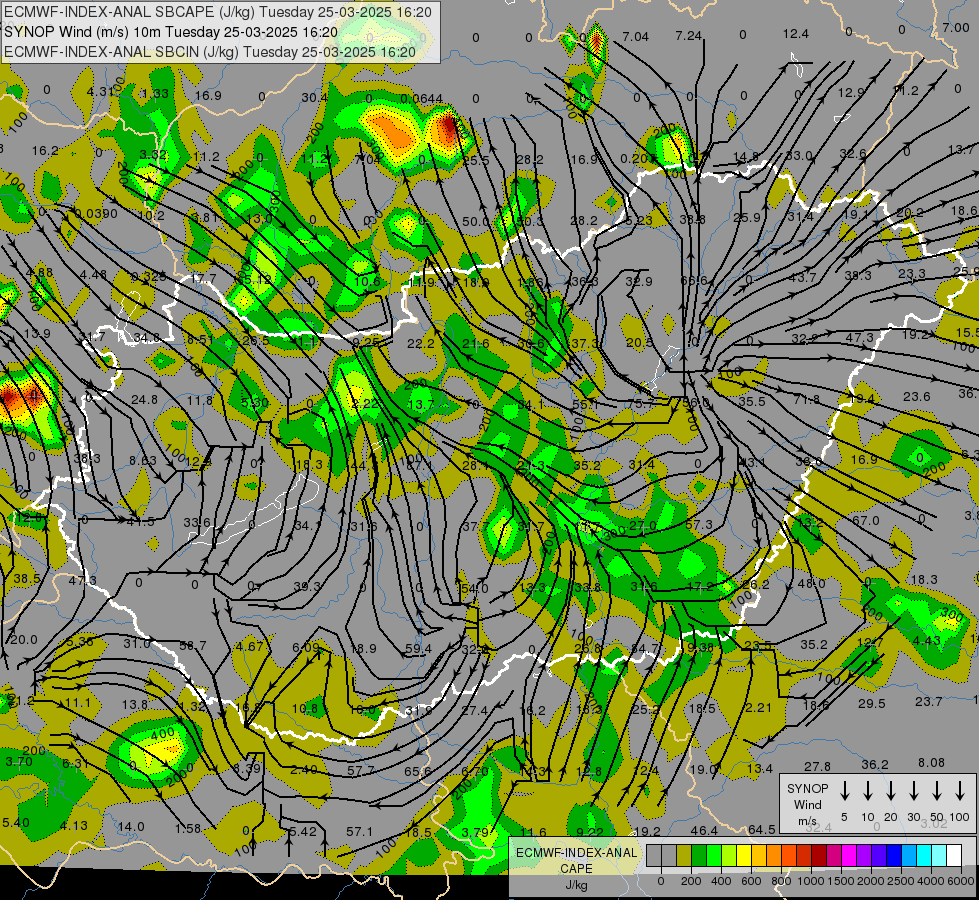The image size is (979, 900).
Task: Click the SYNOP wind arrow above 30
Action: (x=913, y=791)
